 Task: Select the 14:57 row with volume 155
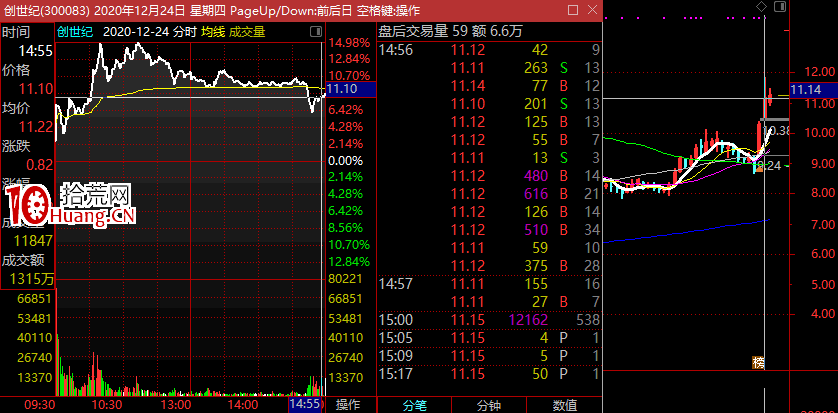click(489, 284)
